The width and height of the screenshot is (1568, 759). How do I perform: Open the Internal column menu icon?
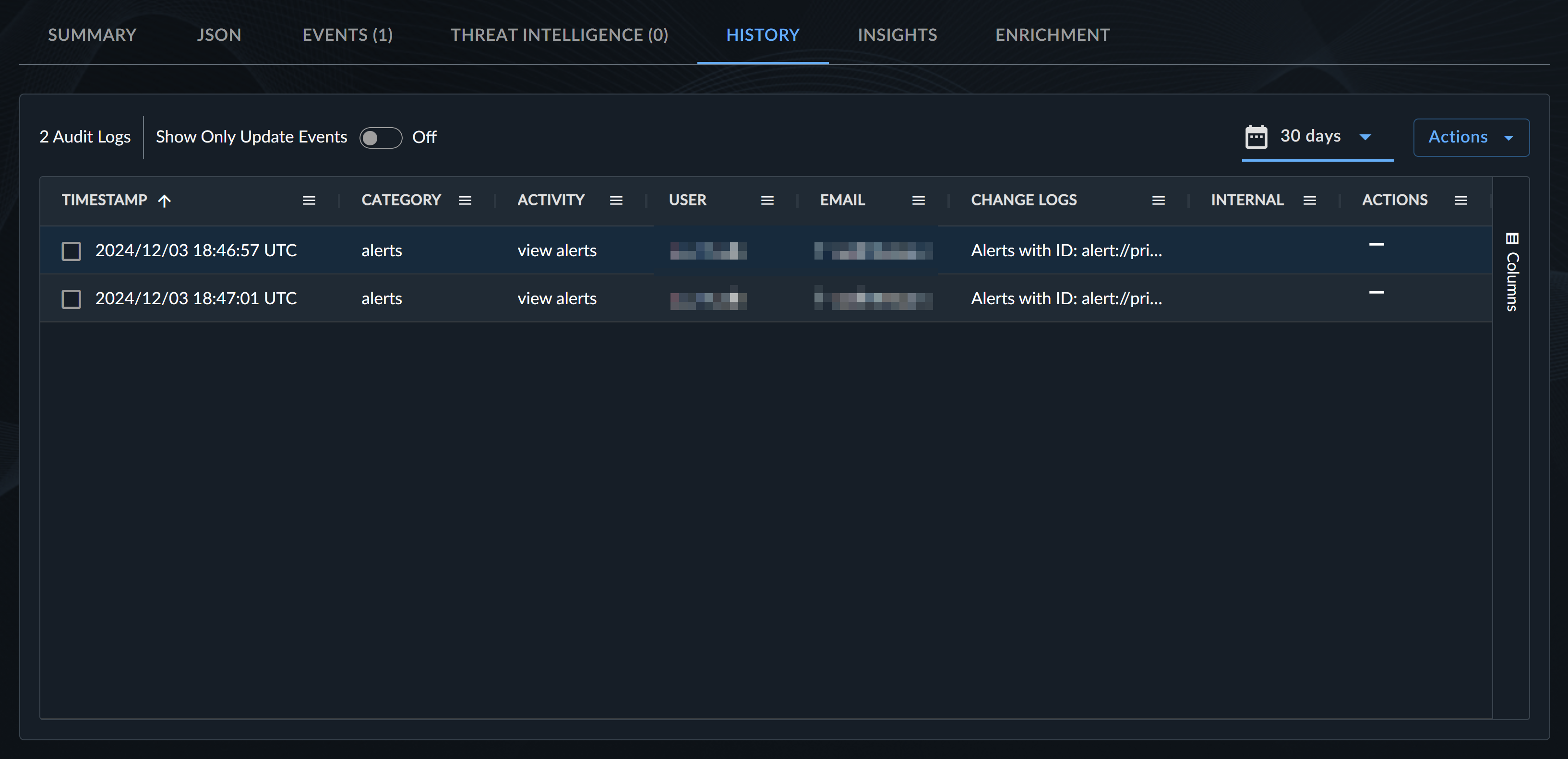click(x=1310, y=200)
